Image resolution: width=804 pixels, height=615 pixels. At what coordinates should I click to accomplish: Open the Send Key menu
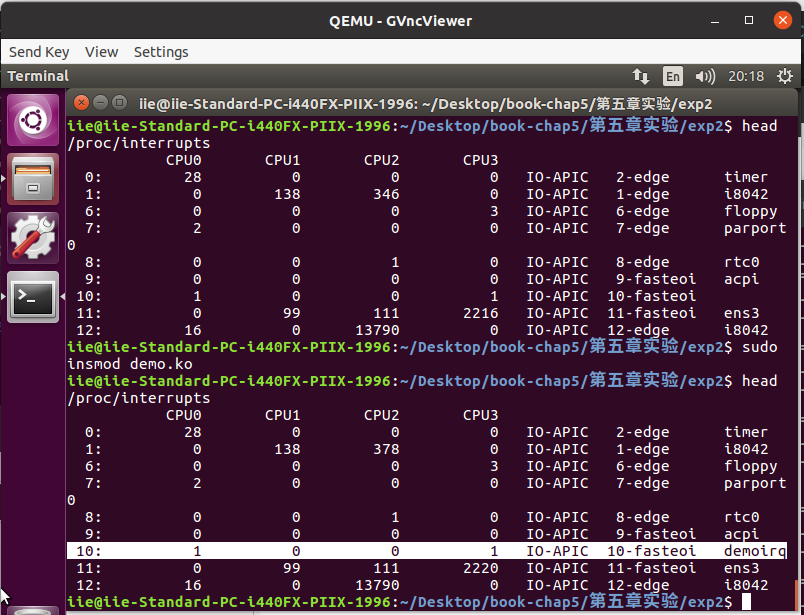tap(39, 52)
